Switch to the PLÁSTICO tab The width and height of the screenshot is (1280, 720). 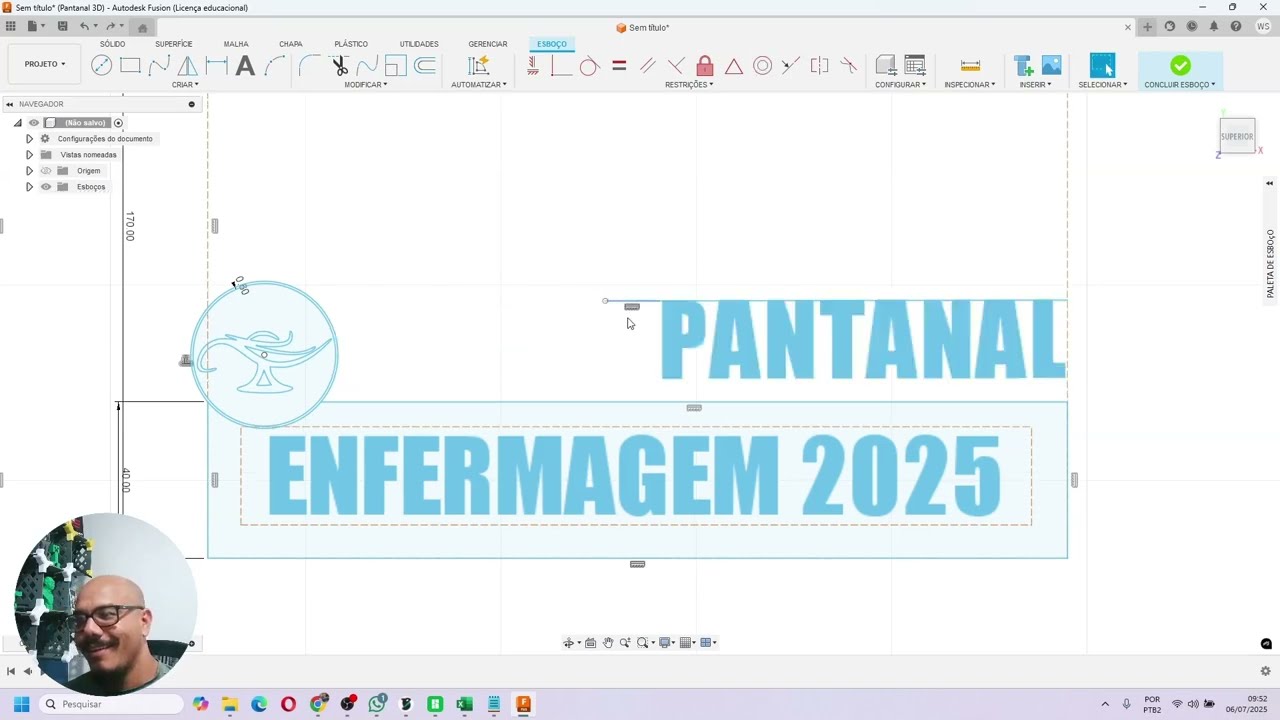pyautogui.click(x=351, y=44)
